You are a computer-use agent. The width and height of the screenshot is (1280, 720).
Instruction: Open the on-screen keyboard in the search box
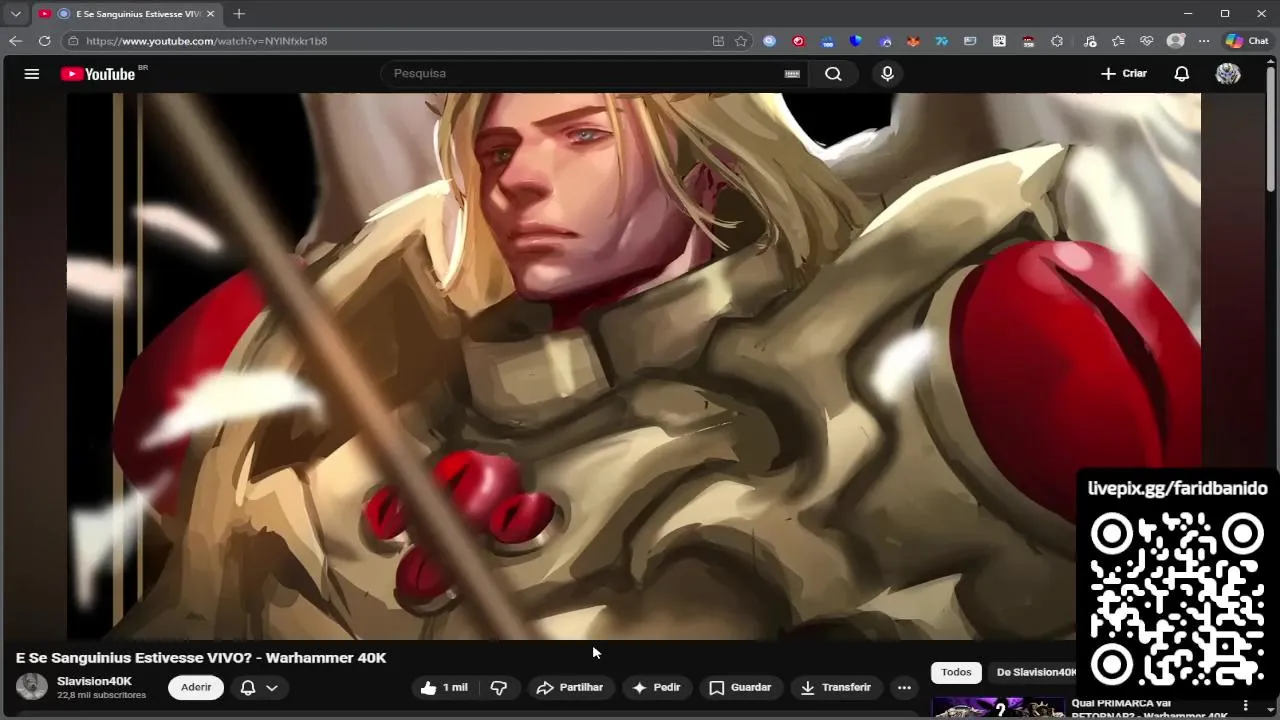click(792, 74)
